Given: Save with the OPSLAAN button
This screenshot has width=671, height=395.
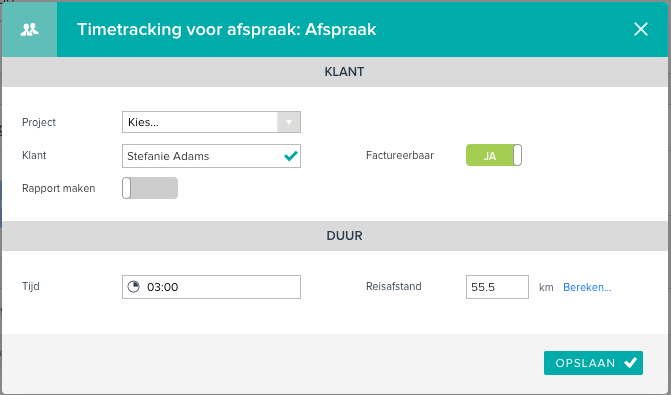Looking at the screenshot, I should tap(593, 363).
